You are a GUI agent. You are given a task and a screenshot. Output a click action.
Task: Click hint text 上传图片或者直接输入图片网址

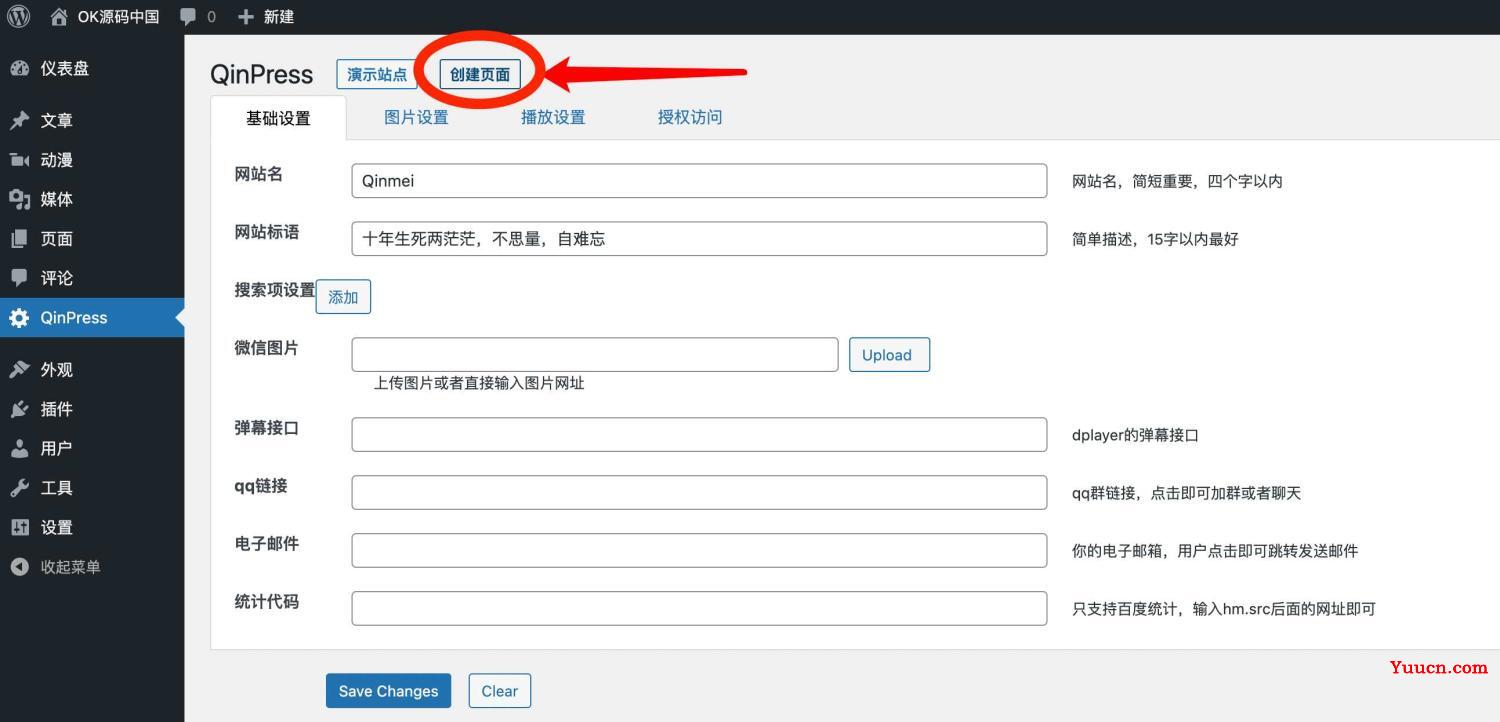click(479, 383)
